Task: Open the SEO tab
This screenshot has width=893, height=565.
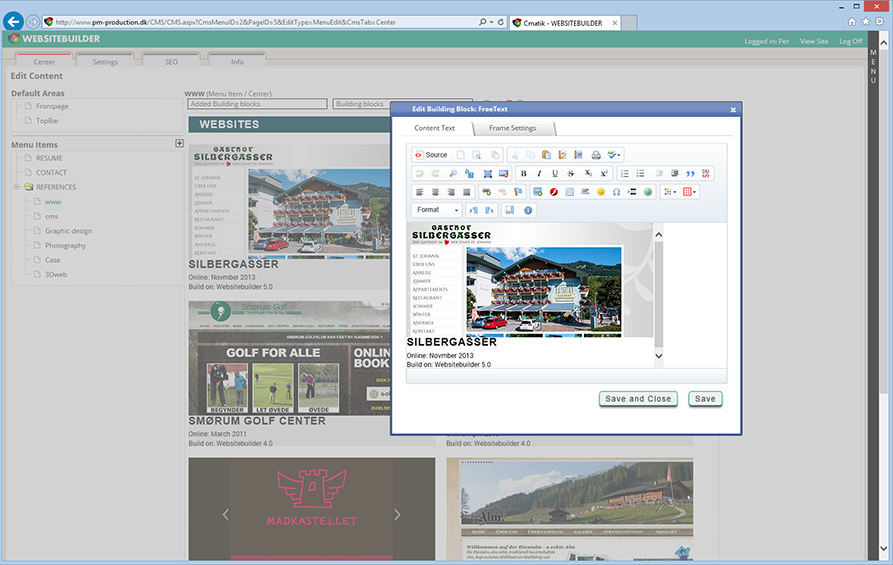Action: (171, 62)
